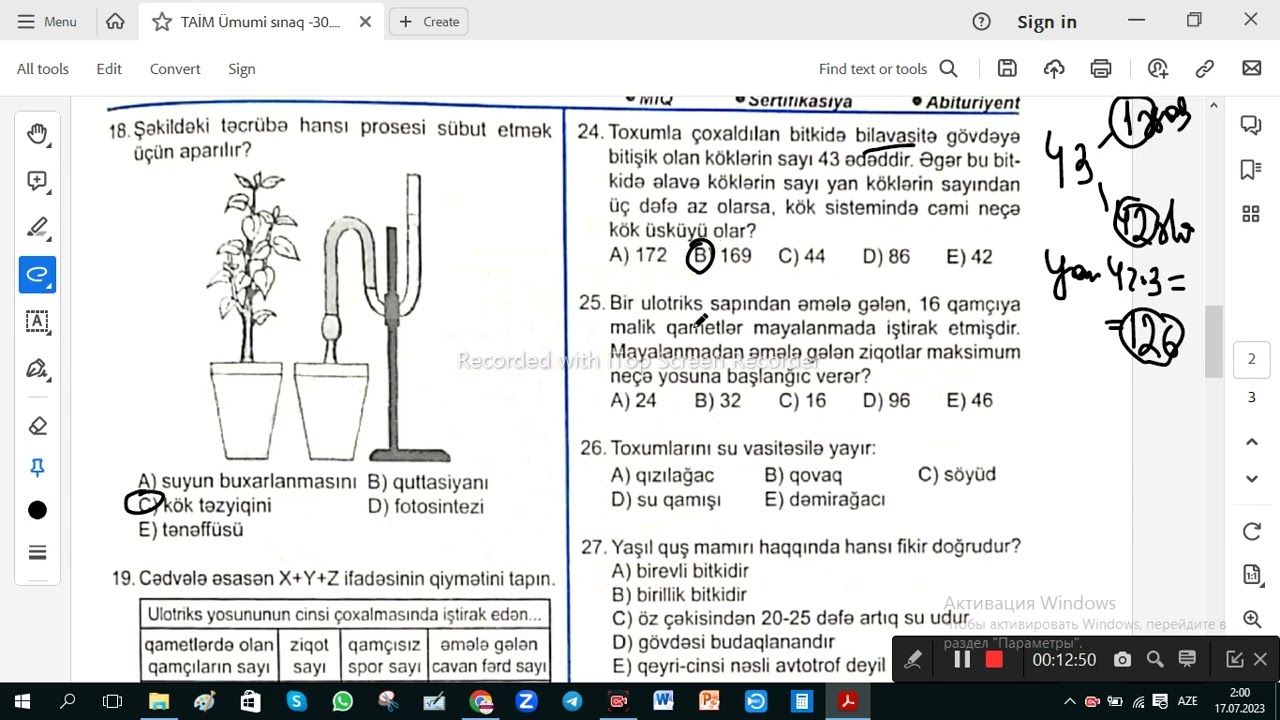This screenshot has width=1280, height=720.
Task: Show hidden system tray icons
Action: (1069, 701)
